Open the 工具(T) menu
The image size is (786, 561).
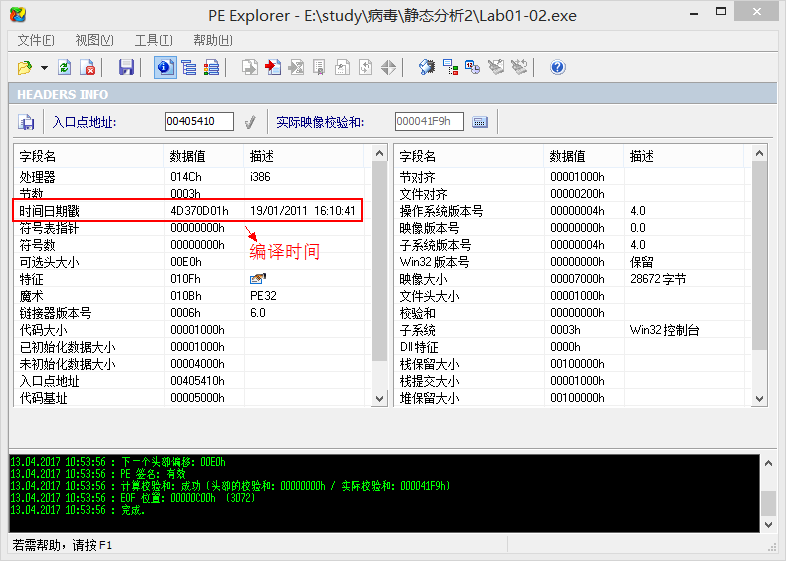(x=153, y=40)
